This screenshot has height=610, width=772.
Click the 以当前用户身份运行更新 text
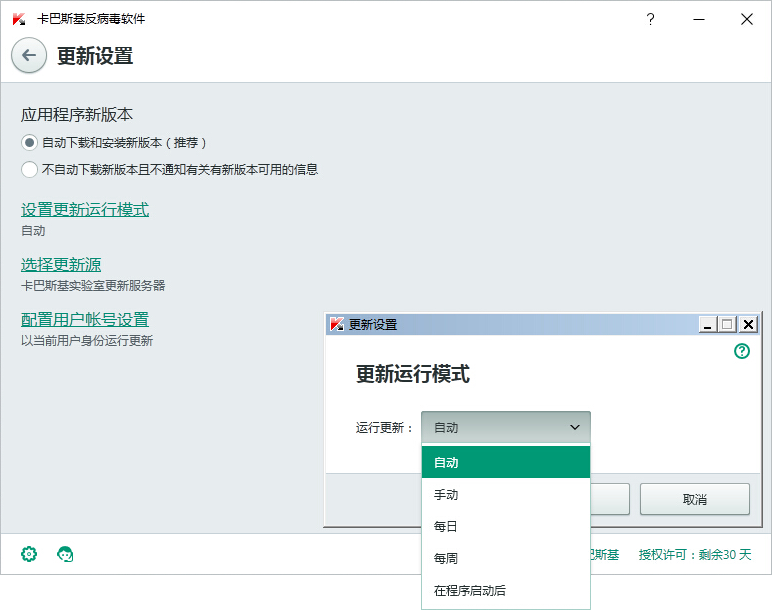(87, 341)
